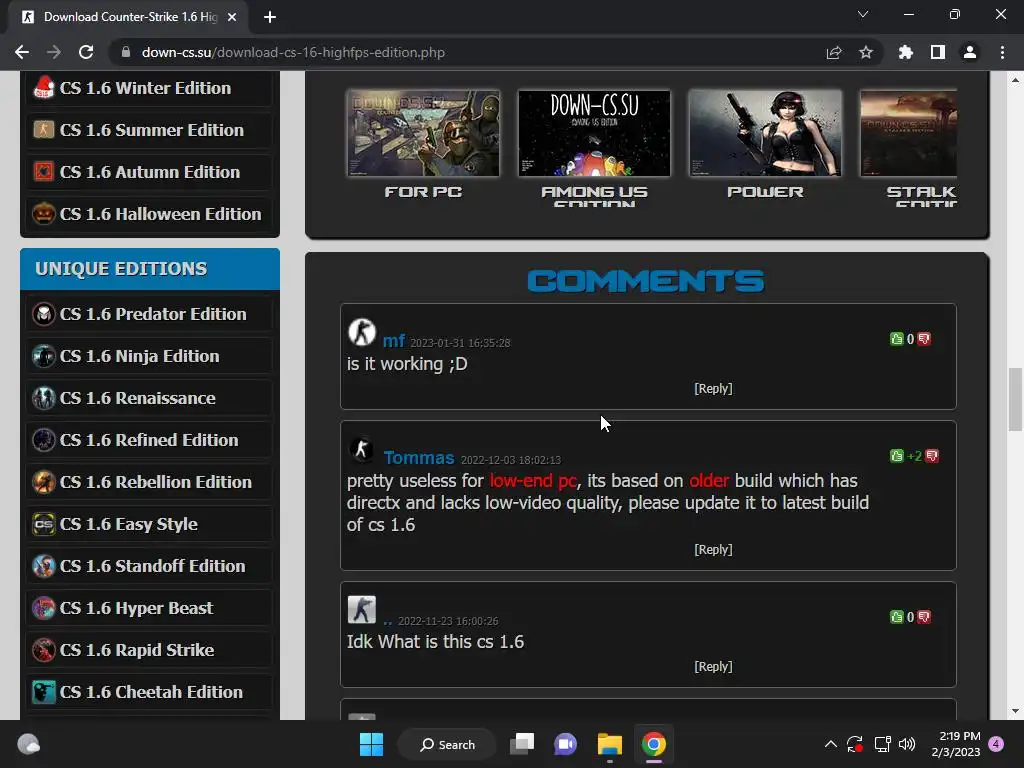This screenshot has width=1024, height=768.
Task: Reply to Tommas's comment
Action: [x=713, y=549]
